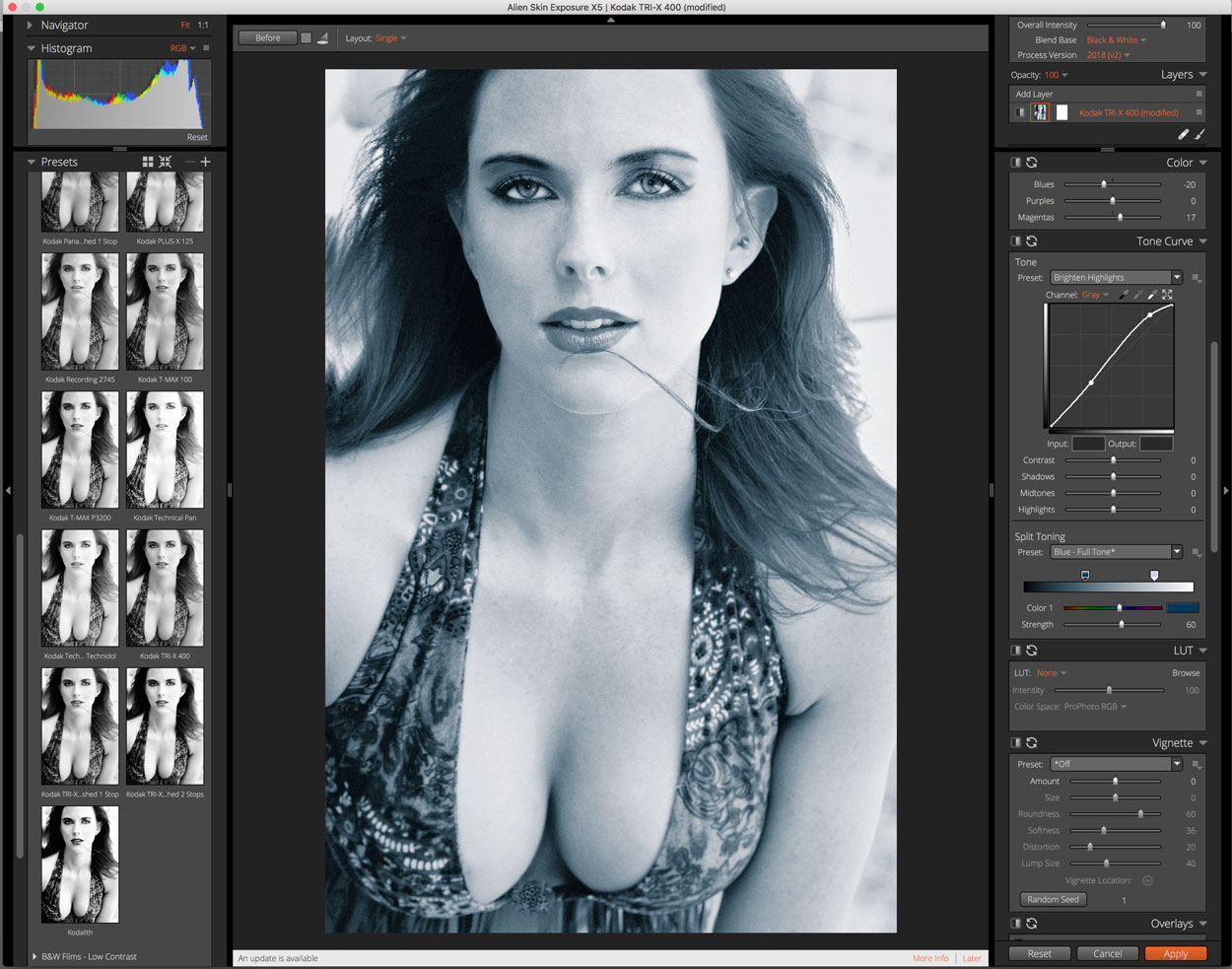This screenshot has width=1232, height=969.
Task: Open the Color 1 blue swatch
Action: click(x=1183, y=608)
